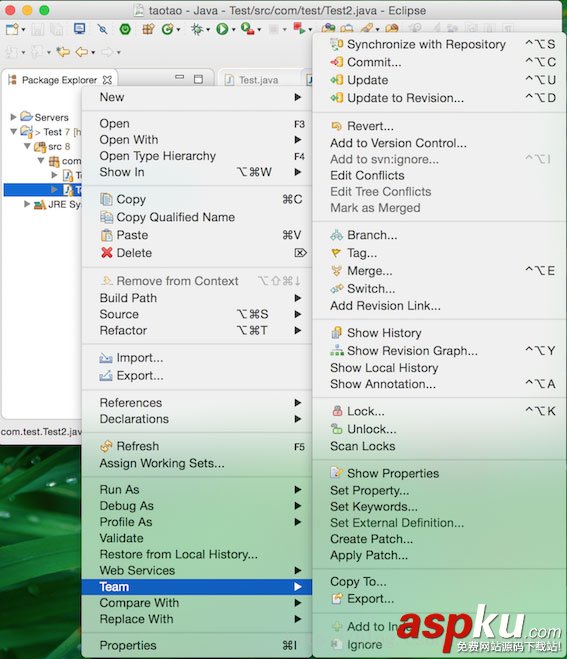Click the Import icon
Screen dimensions: 567x659
pos(106,358)
